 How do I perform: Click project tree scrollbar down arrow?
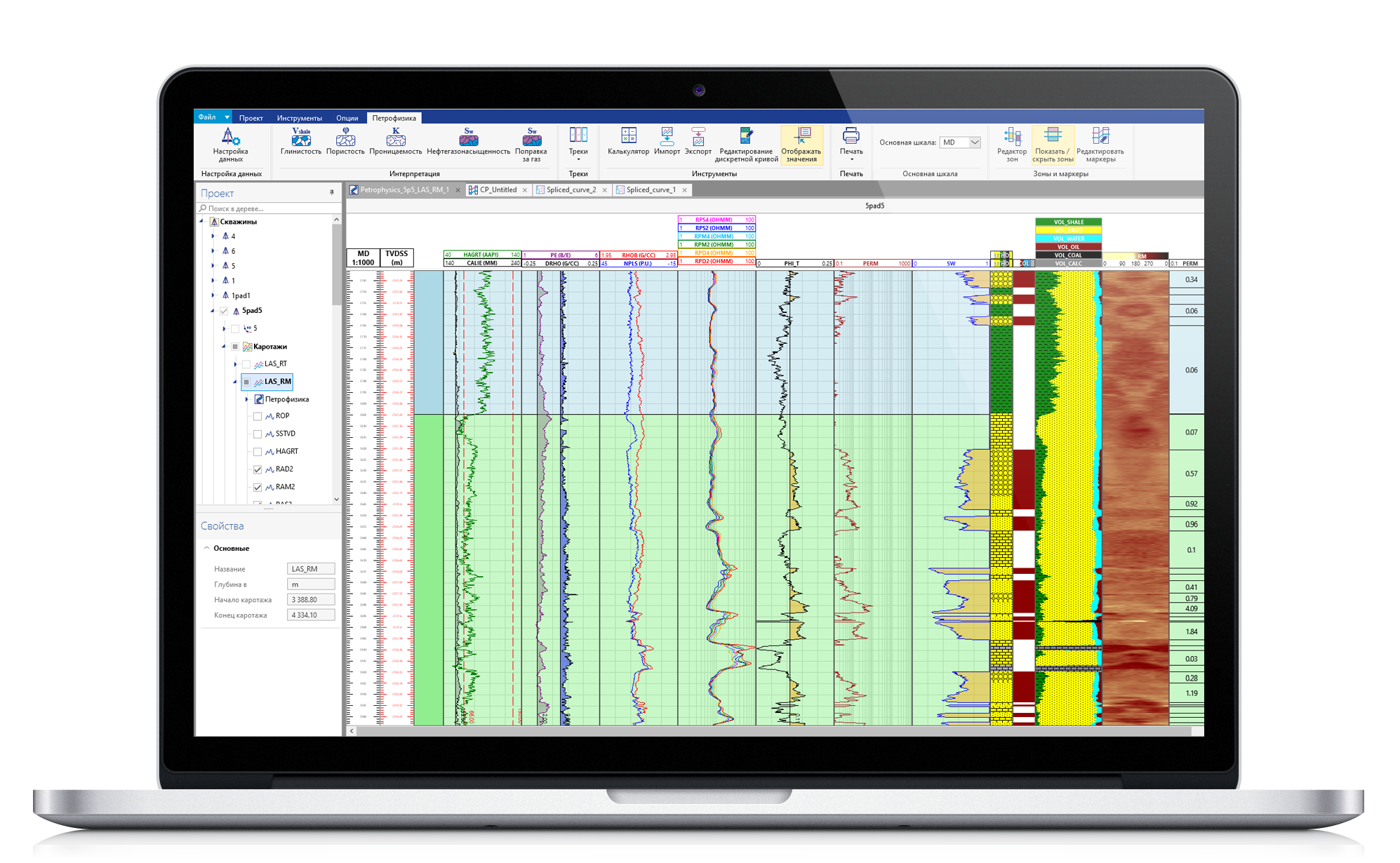[337, 499]
